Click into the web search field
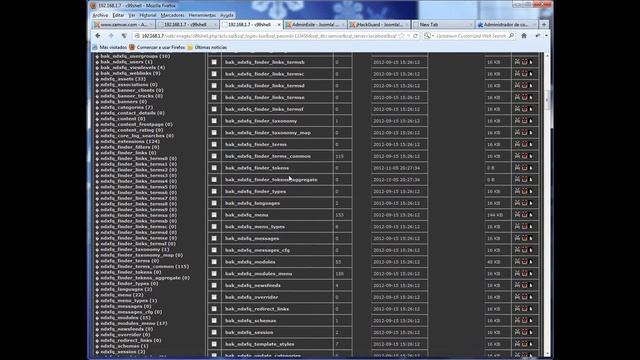Screen dimensions: 640x360 (471, 36)
